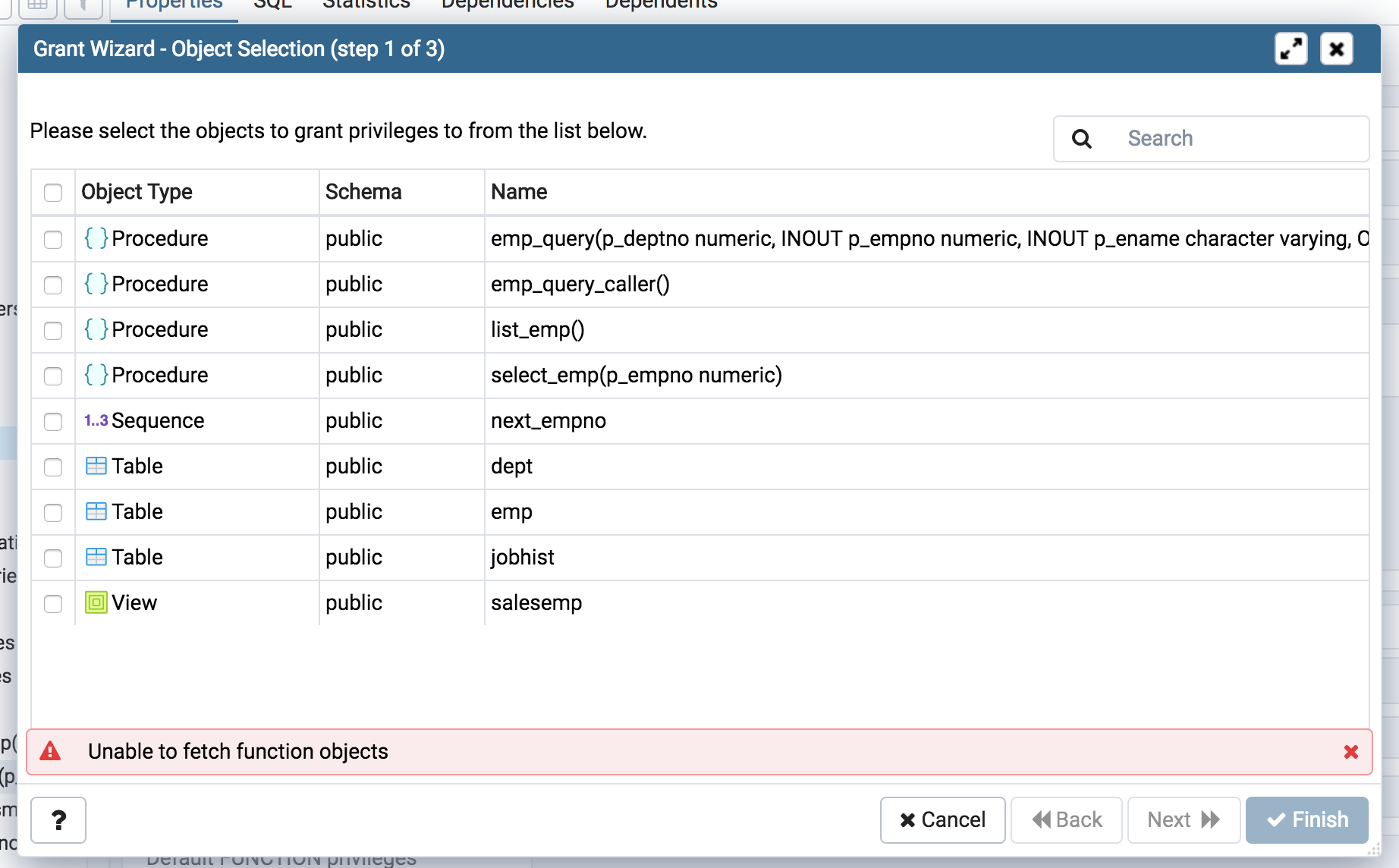Click the maximize dialog icon

tap(1291, 49)
